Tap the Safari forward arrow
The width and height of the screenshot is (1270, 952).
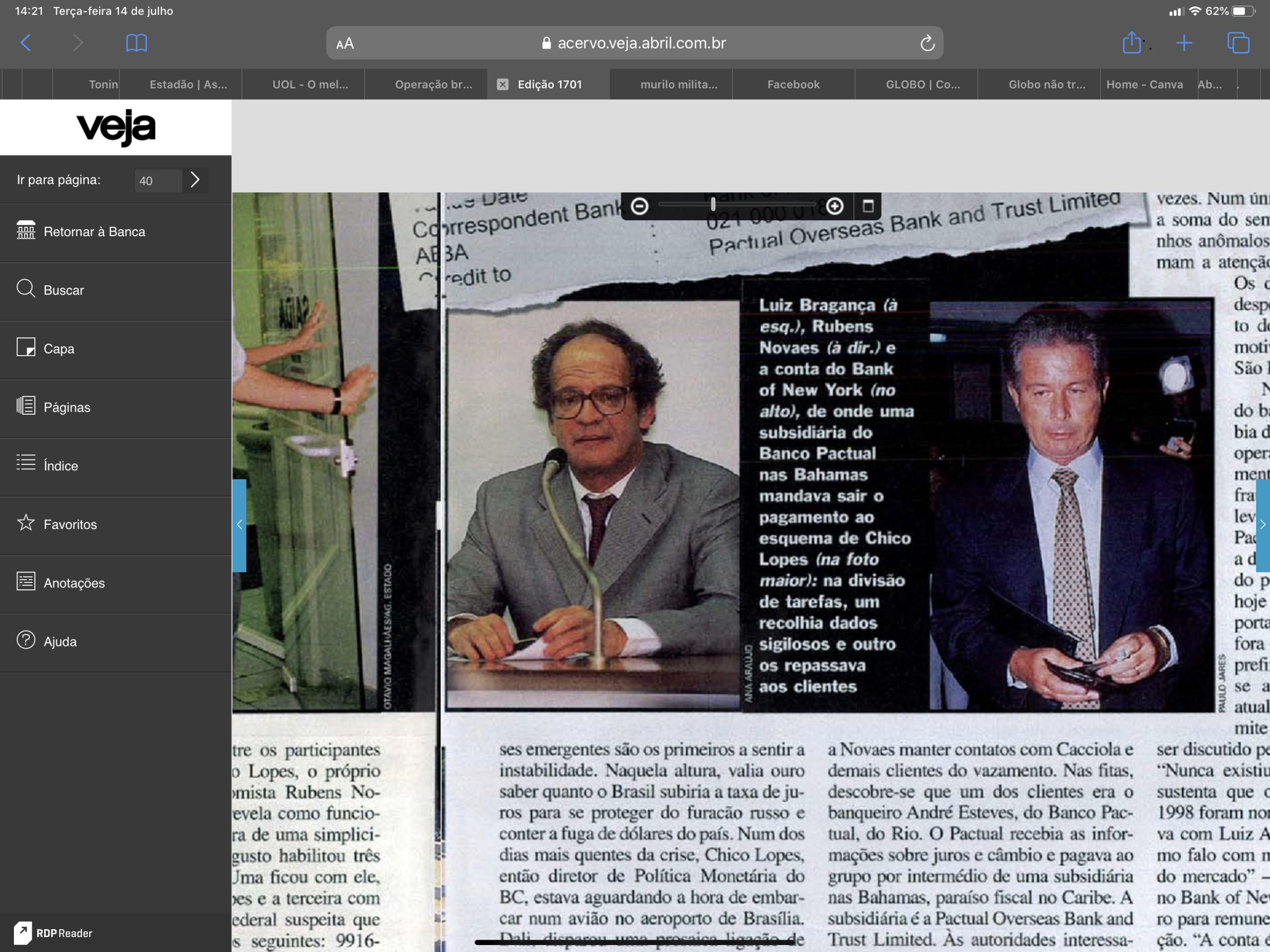point(78,43)
